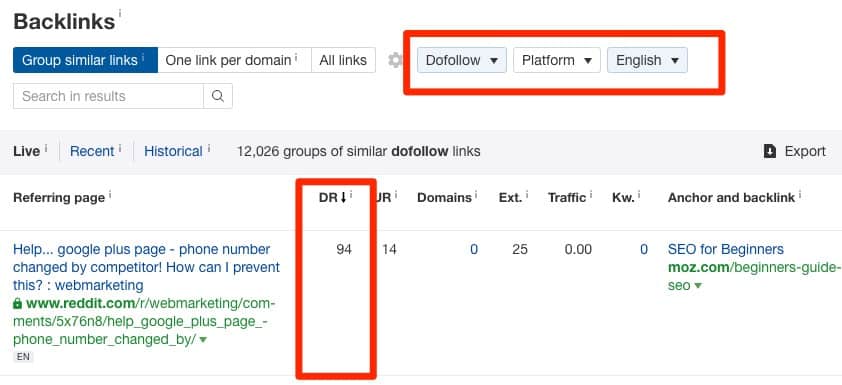Click info icon beside Traffic header
Image resolution: width=842 pixels, height=385 pixels.
click(x=590, y=194)
